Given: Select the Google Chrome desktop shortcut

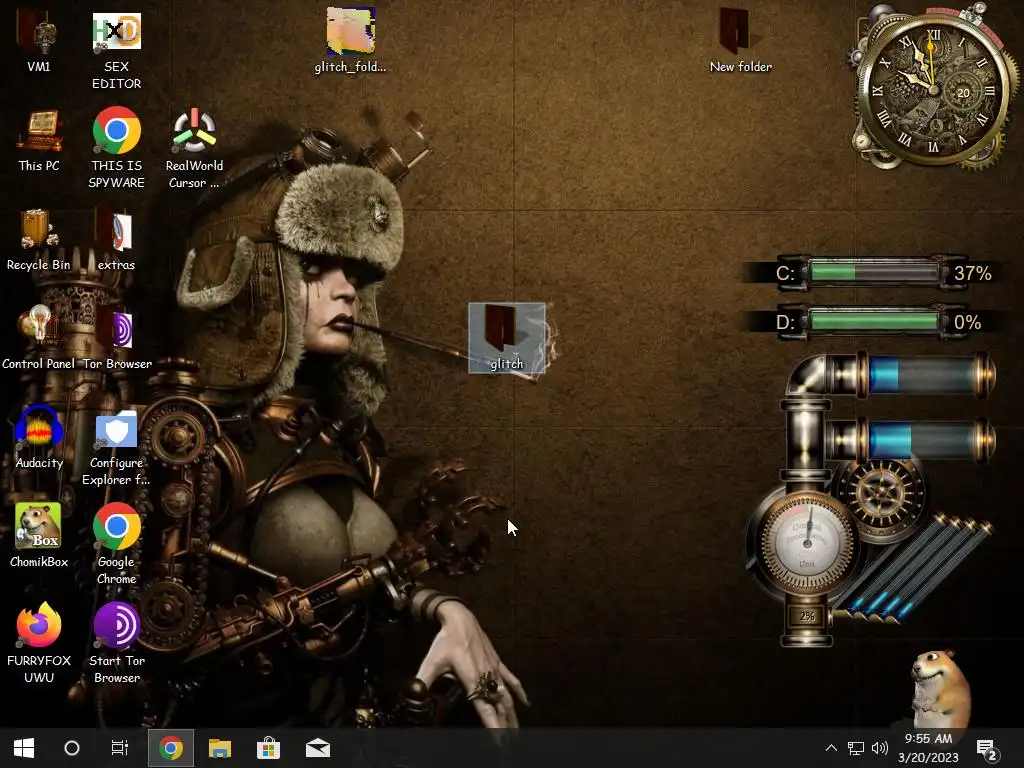Looking at the screenshot, I should [116, 543].
